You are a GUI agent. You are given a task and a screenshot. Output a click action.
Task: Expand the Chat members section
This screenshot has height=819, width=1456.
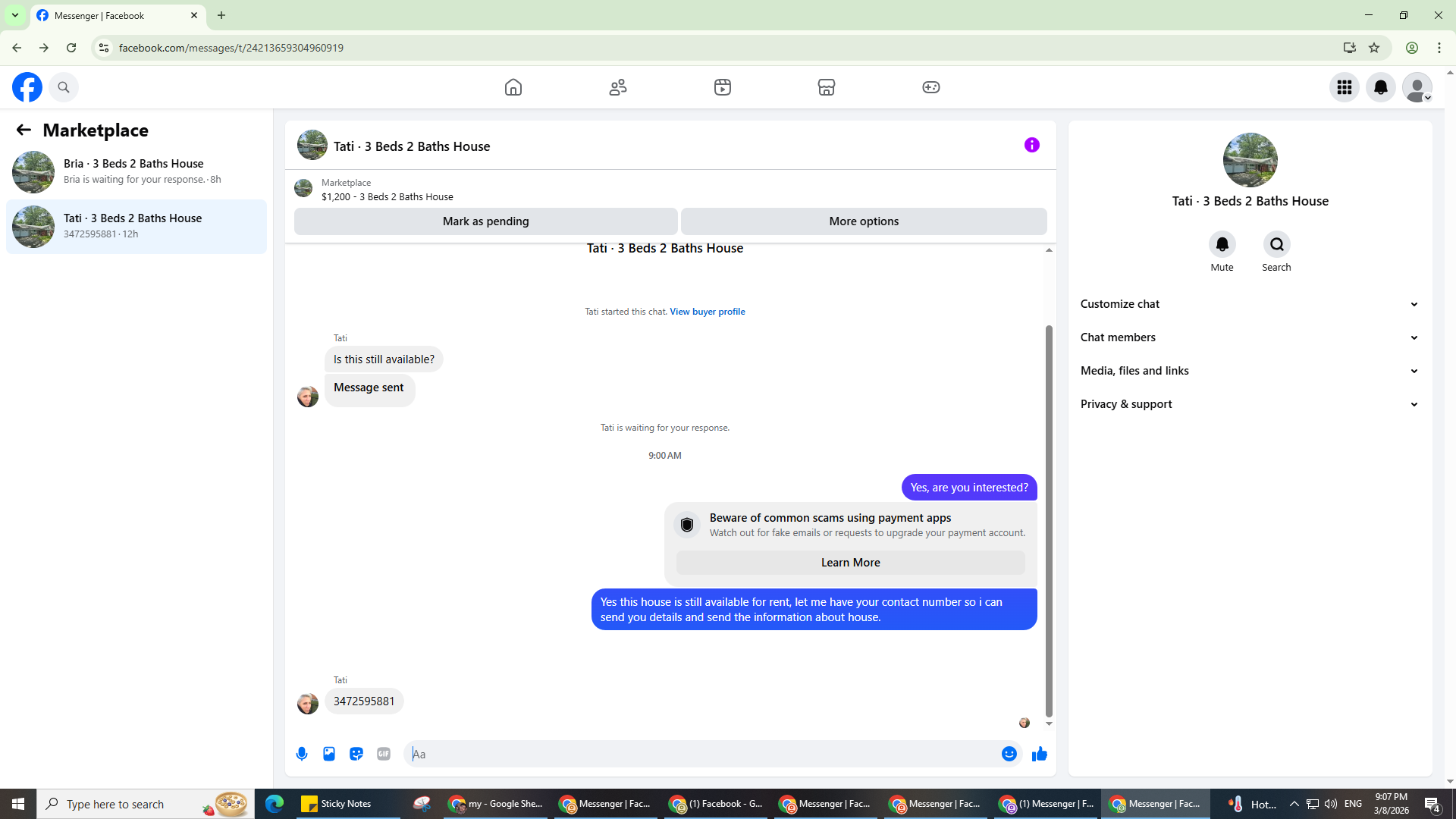coord(1249,337)
